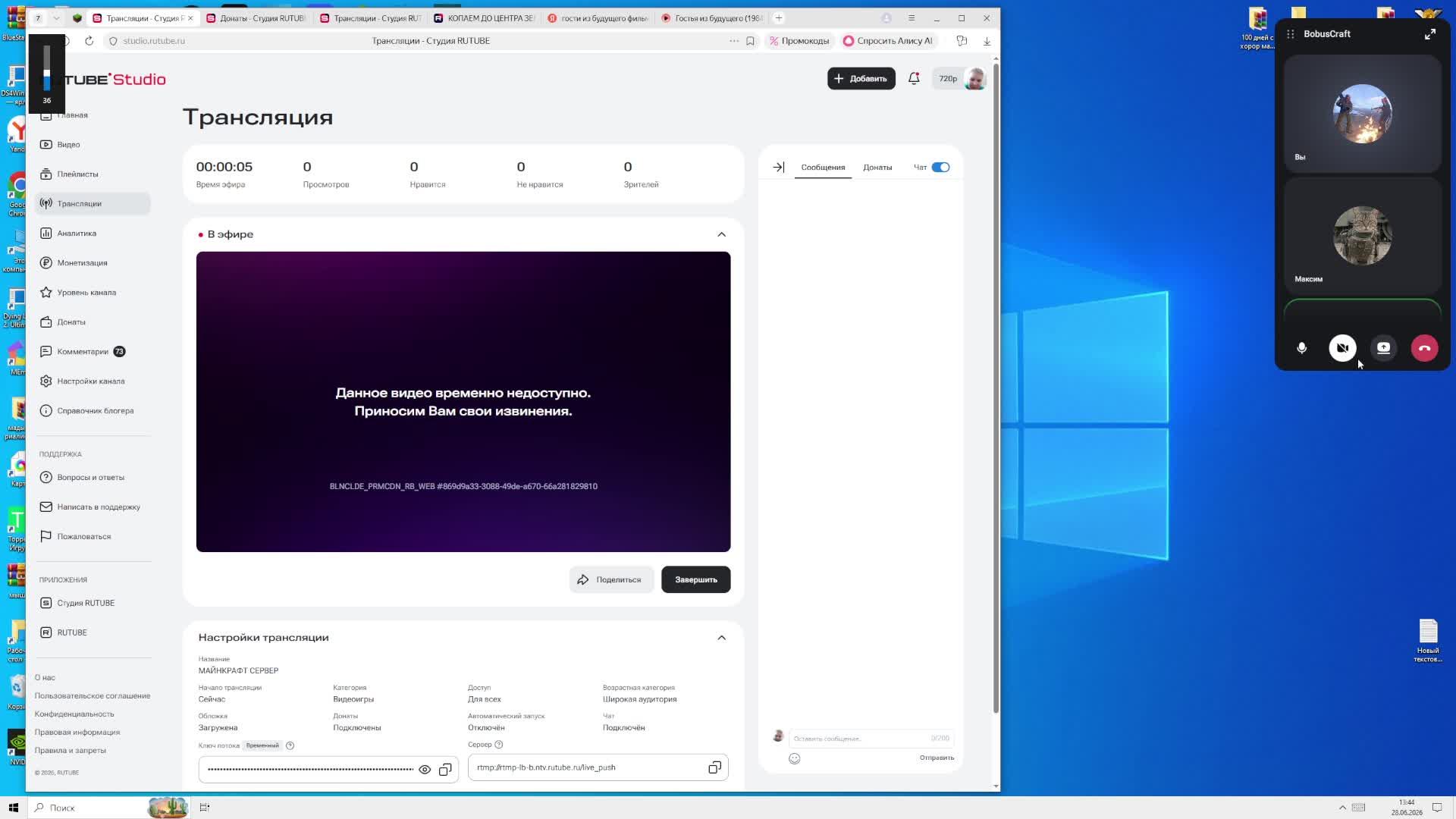Copy the RTMP server URL
Image resolution: width=1456 pixels, height=819 pixels.
(714, 768)
